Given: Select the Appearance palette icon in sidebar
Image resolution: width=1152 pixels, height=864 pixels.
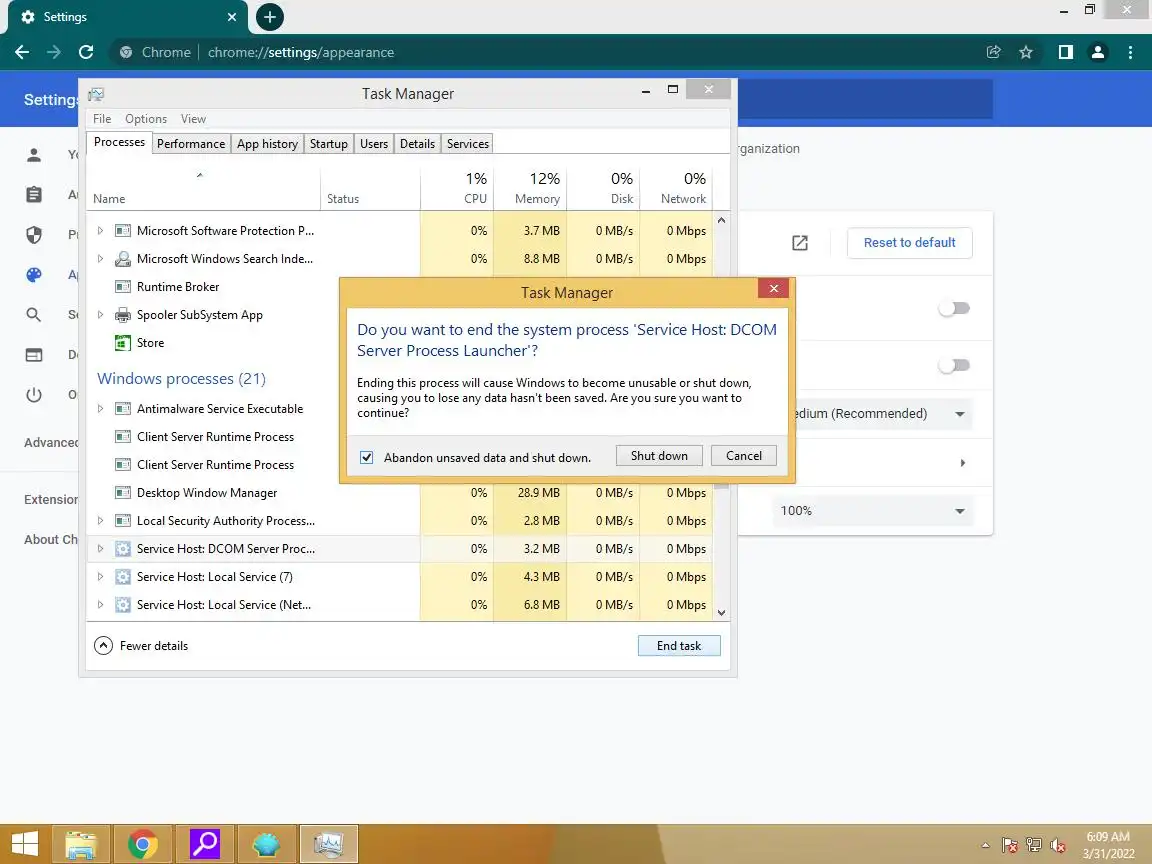Looking at the screenshot, I should tap(34, 275).
